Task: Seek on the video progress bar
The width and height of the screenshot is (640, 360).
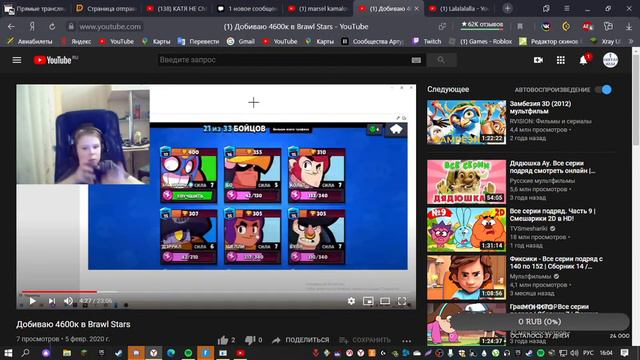Action: pyautogui.click(x=216, y=291)
